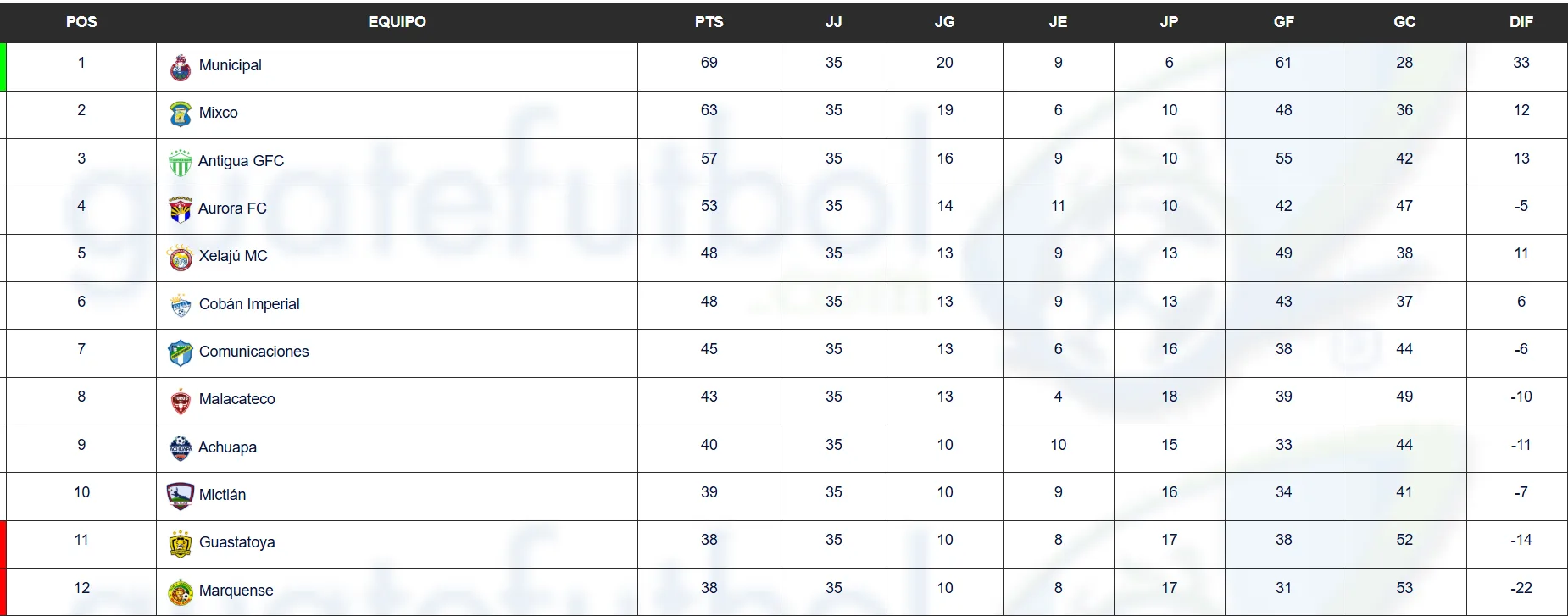Click the Mictlán team crest icon
This screenshot has width=1568, height=616.
[x=180, y=496]
